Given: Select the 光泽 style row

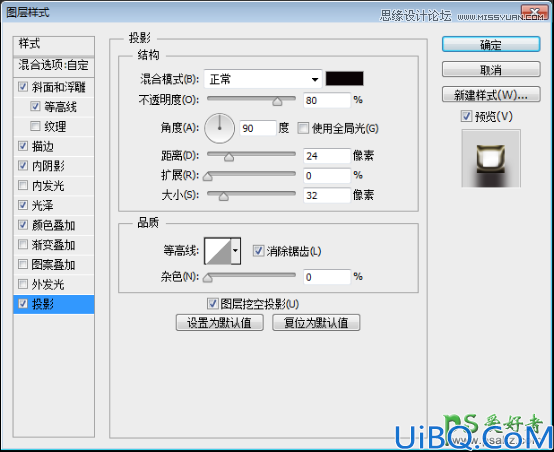Looking at the screenshot, I should (54, 205).
